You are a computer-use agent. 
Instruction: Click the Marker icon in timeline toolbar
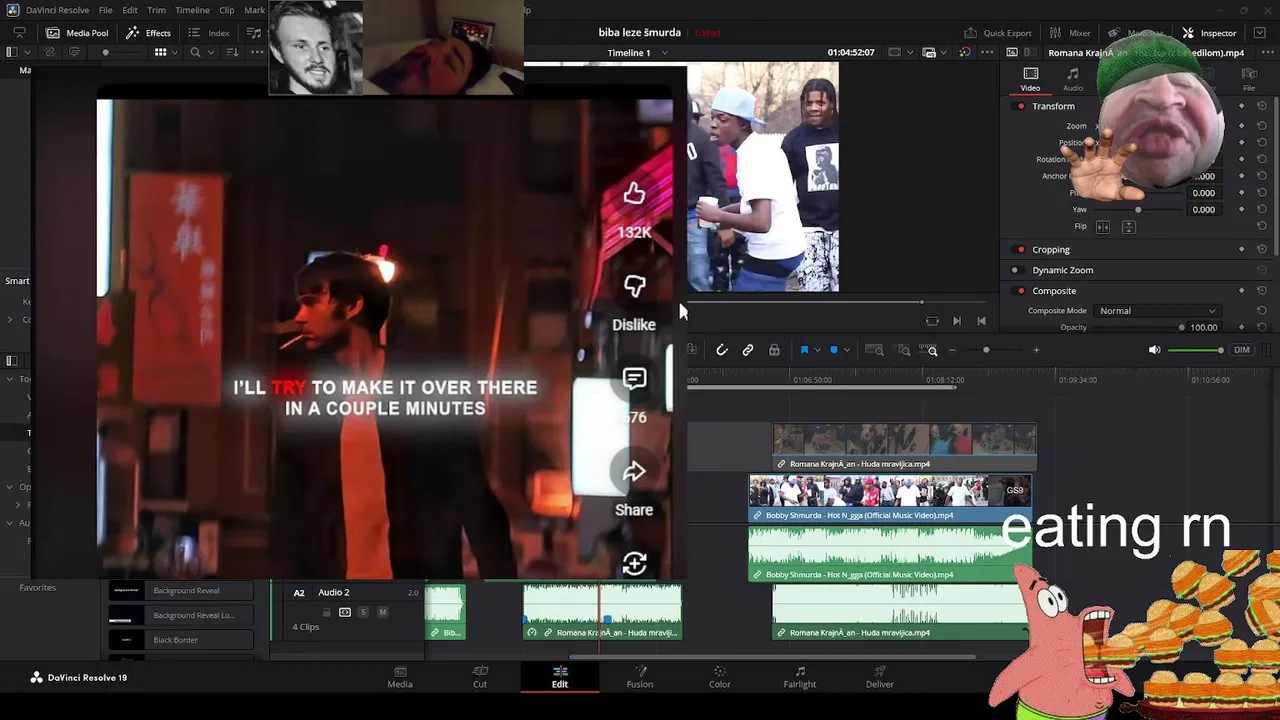coord(833,350)
